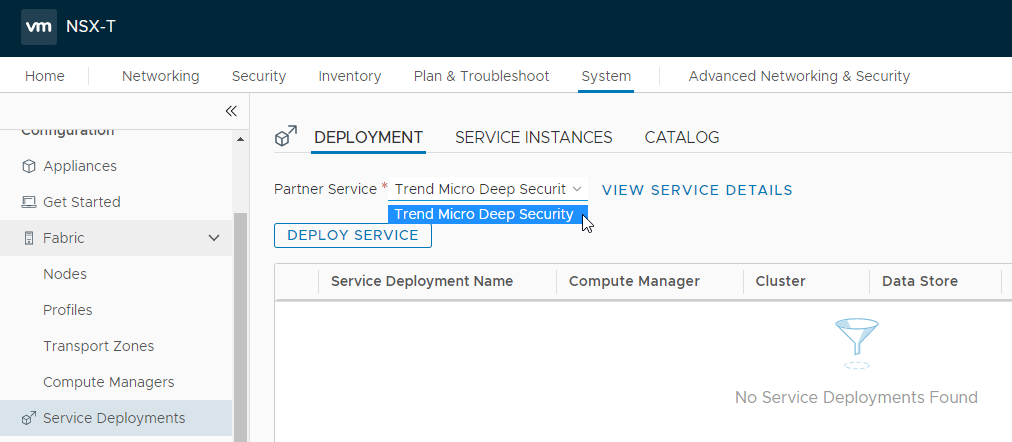Open the VIEW SERVICE DETAILS link

click(697, 190)
